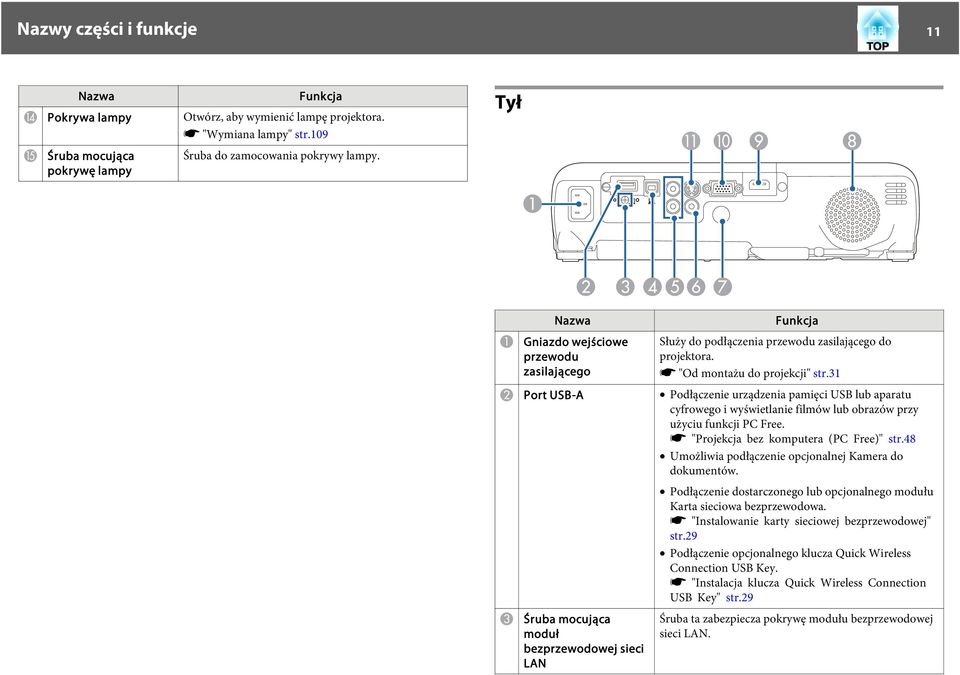The height and width of the screenshot is (675, 960).
Task: Click the speaker grille in the rear diagram
Action: click(852, 214)
